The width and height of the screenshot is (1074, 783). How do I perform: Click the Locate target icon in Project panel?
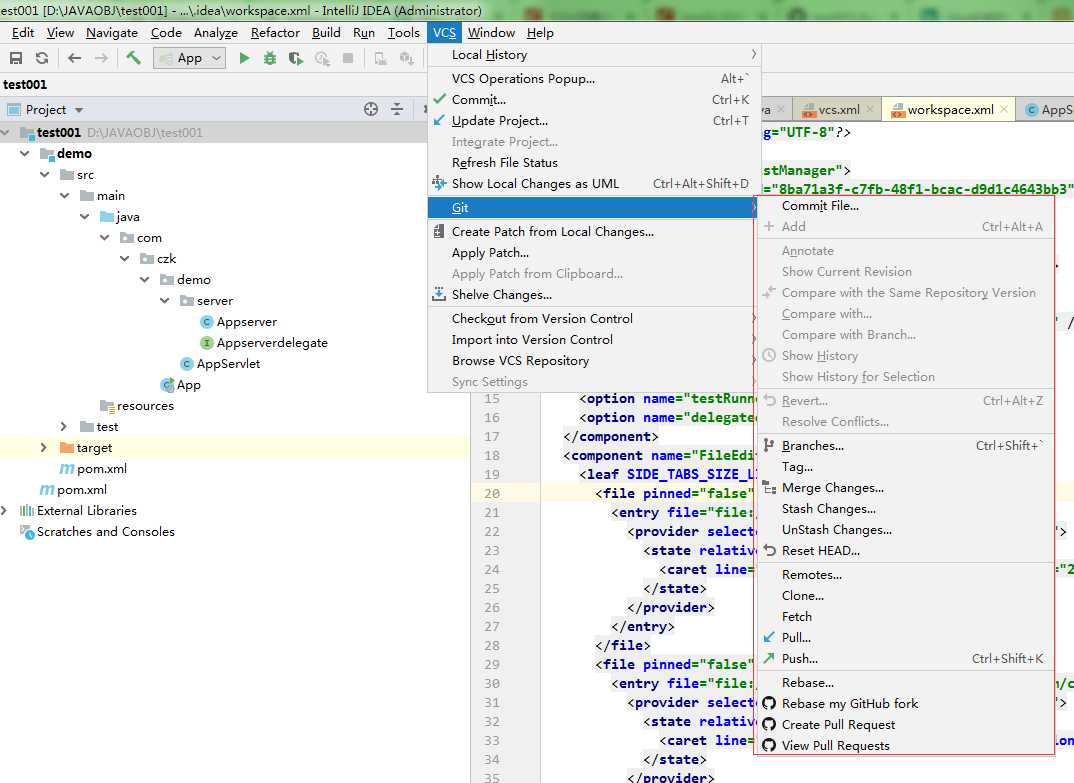tap(371, 109)
